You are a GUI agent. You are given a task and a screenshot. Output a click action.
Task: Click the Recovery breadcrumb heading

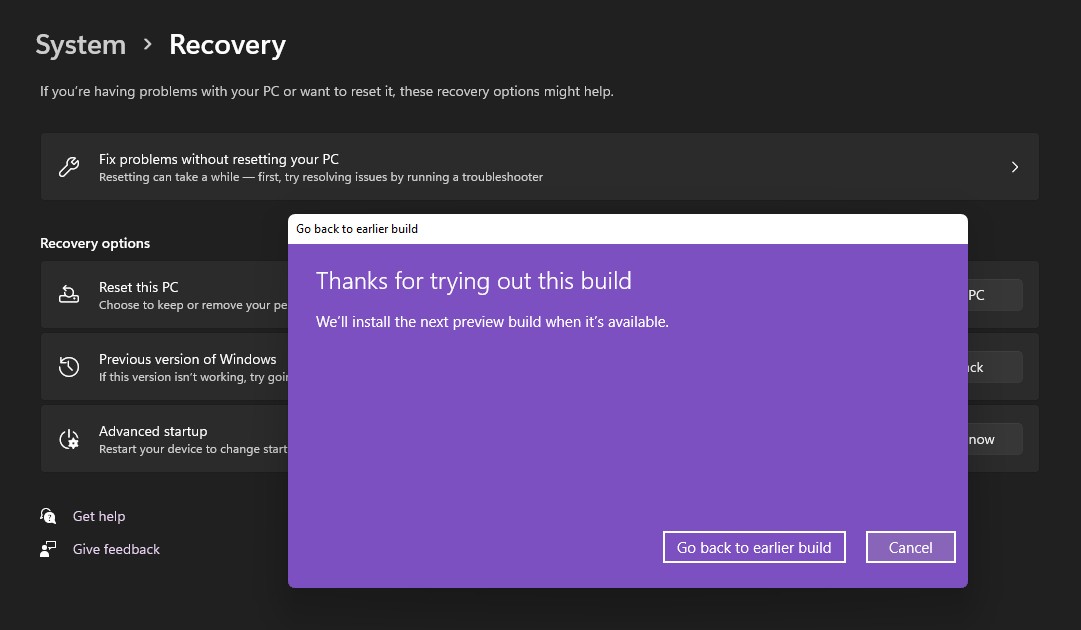[228, 45]
